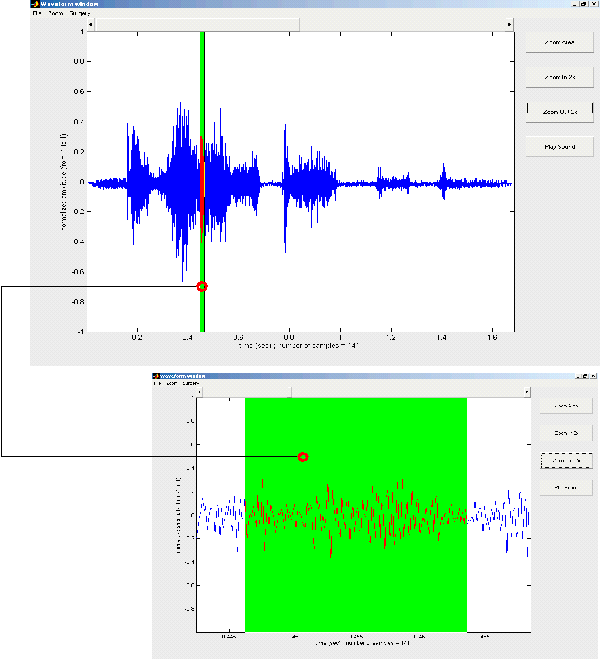Click the red circle marker on the upper plot
This screenshot has height=660, width=600.
[x=202, y=286]
